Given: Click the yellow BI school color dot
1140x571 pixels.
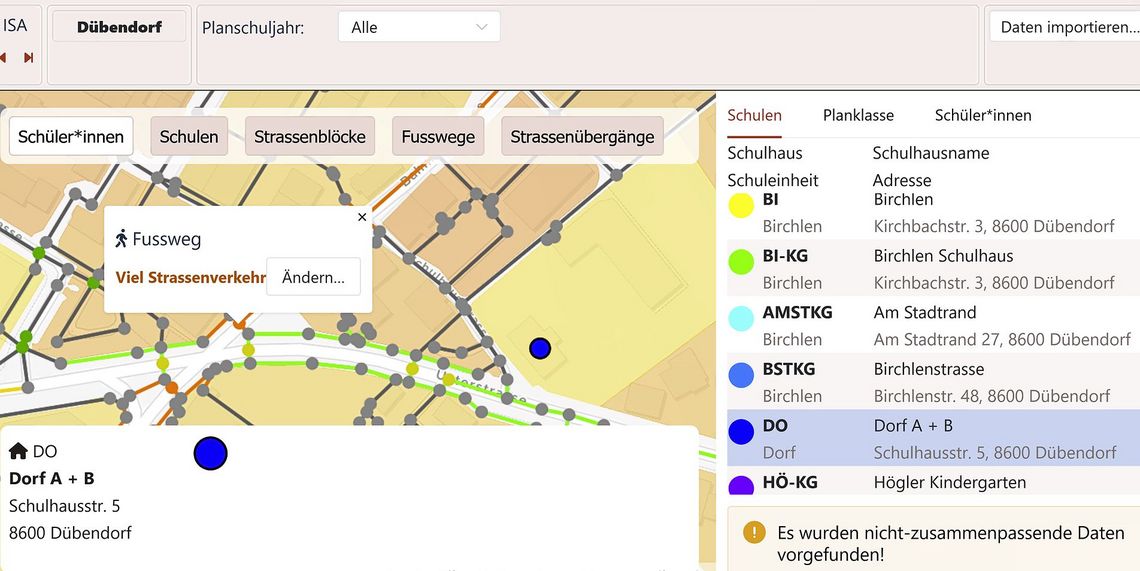Looking at the screenshot, I should (x=741, y=205).
